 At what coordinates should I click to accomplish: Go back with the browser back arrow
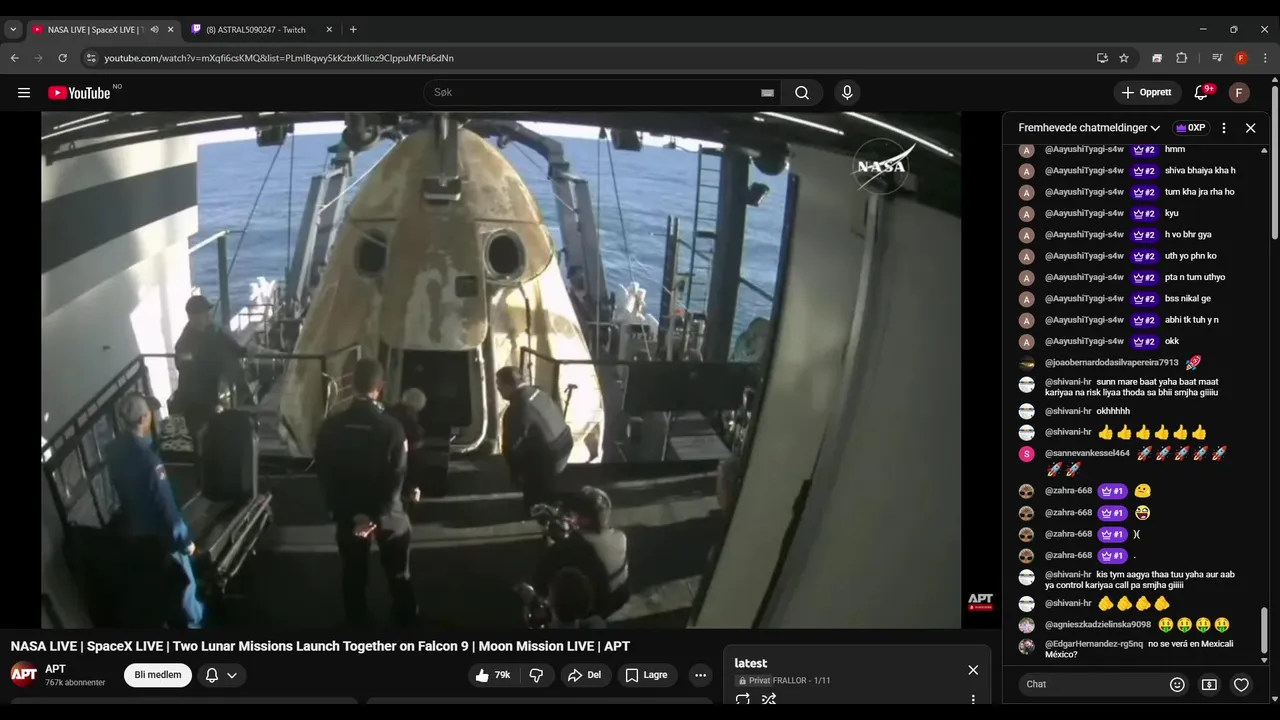point(15,58)
